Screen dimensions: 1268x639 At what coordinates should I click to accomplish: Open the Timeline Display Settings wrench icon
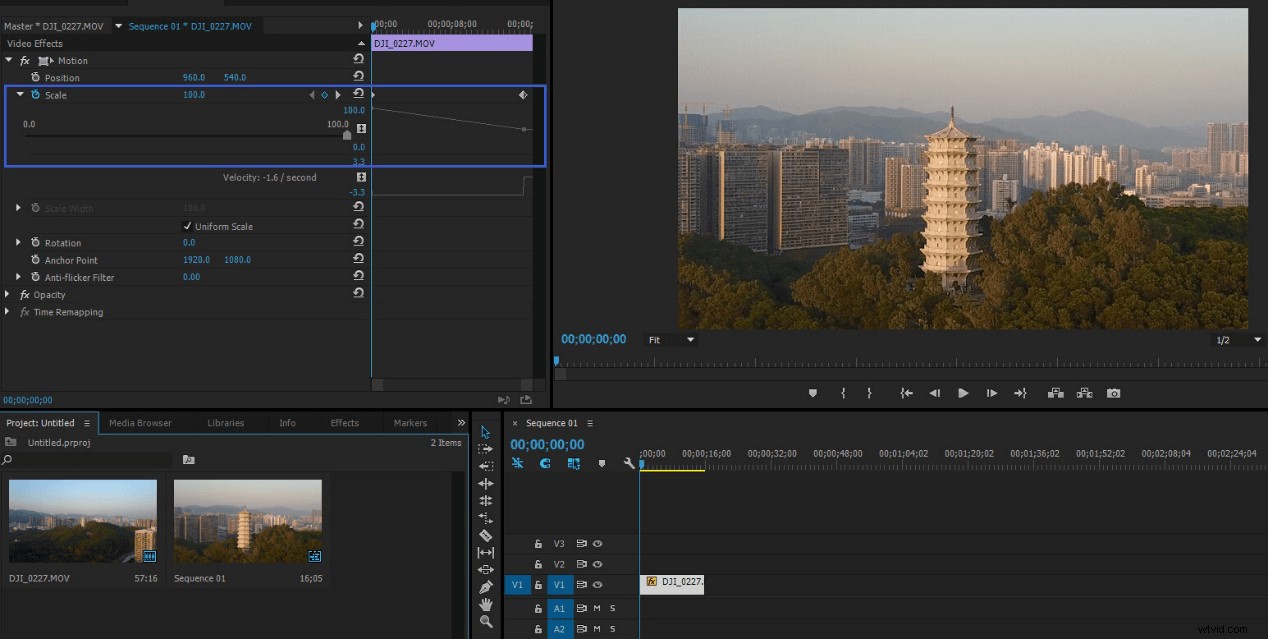tap(630, 463)
